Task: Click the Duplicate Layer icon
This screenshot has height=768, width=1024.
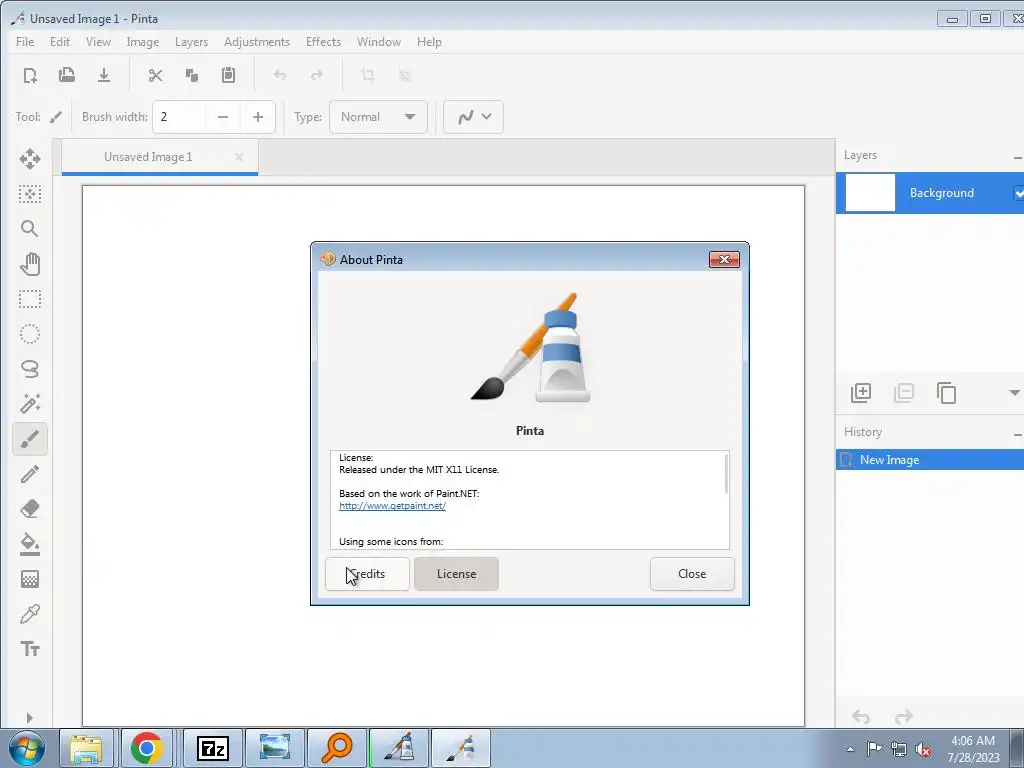Action: (946, 392)
